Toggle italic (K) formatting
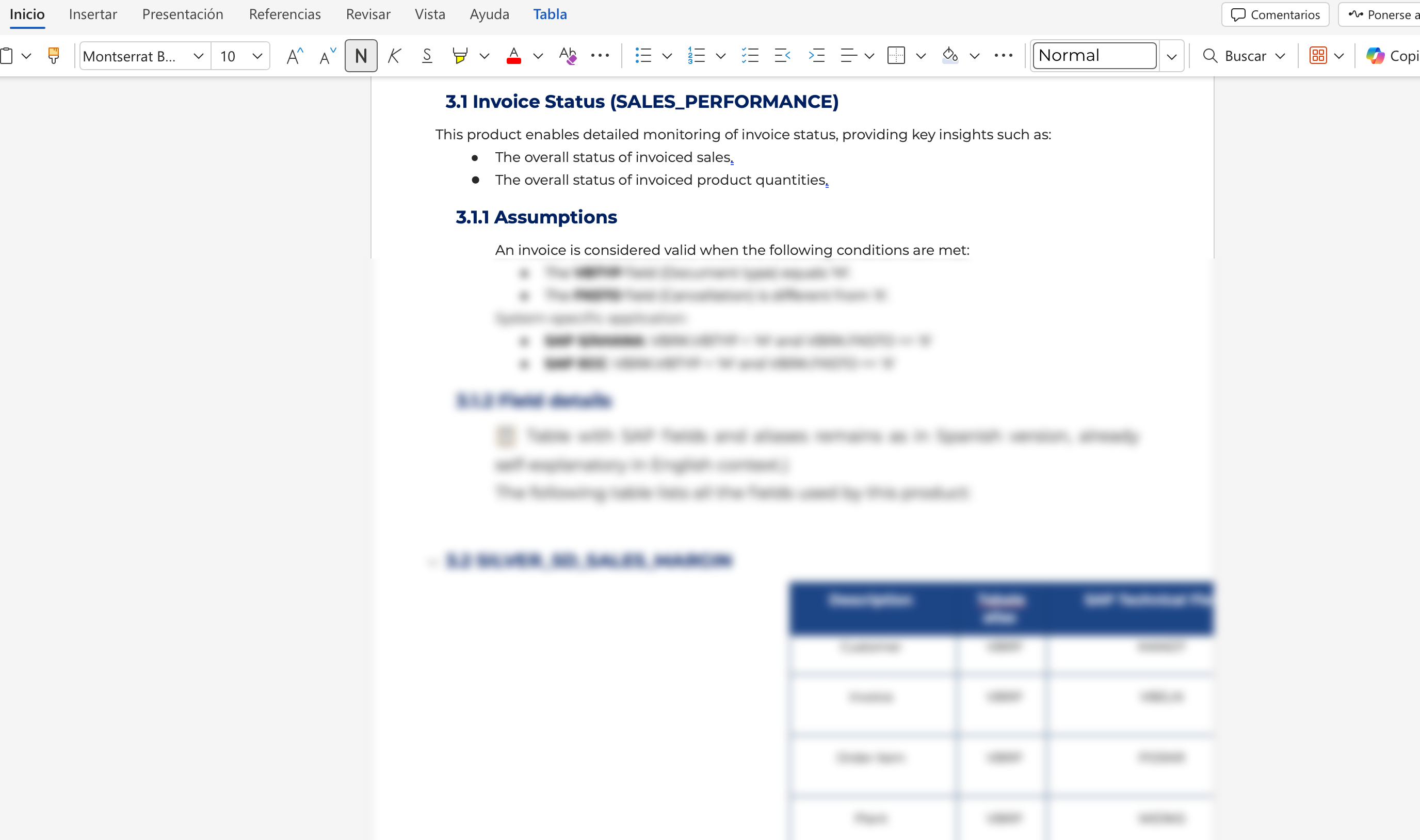Image resolution: width=1420 pixels, height=840 pixels. pos(395,56)
